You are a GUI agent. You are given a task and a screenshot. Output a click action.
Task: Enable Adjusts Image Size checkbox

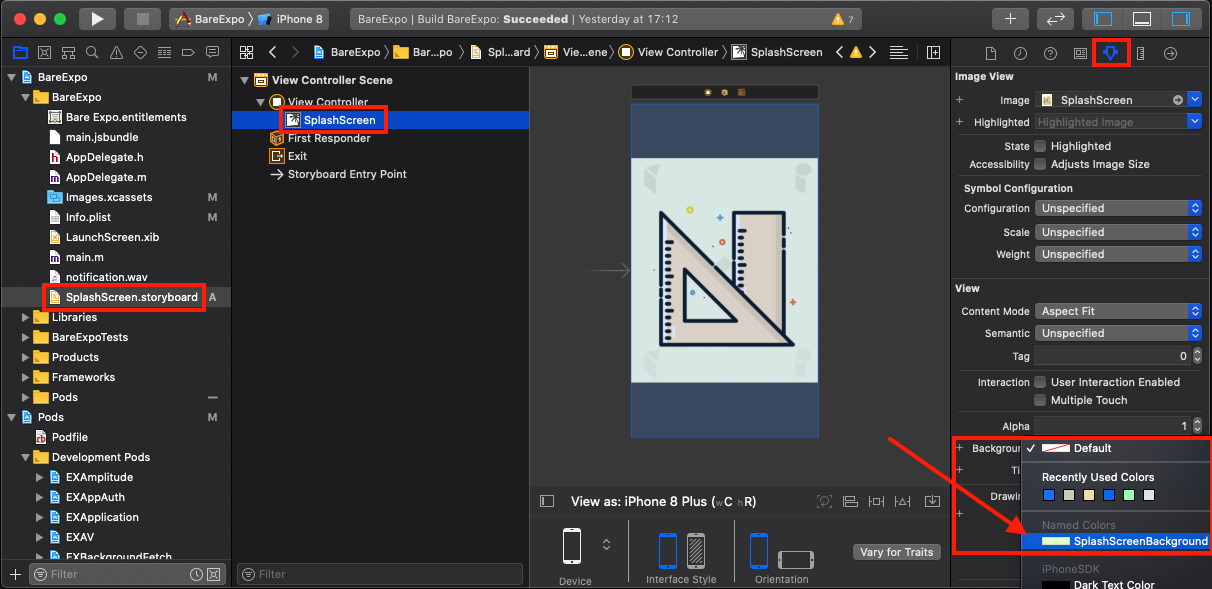coord(1041,164)
